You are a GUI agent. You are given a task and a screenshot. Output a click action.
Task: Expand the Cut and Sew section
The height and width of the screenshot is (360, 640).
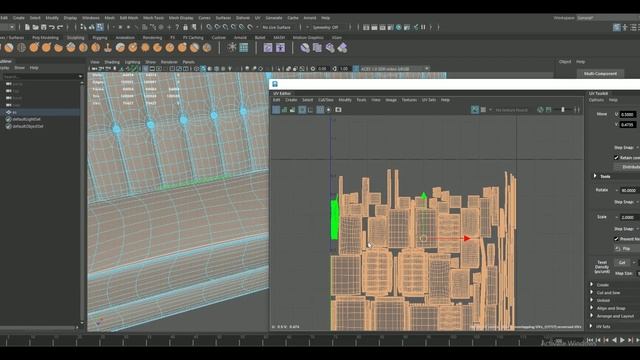tap(591, 292)
